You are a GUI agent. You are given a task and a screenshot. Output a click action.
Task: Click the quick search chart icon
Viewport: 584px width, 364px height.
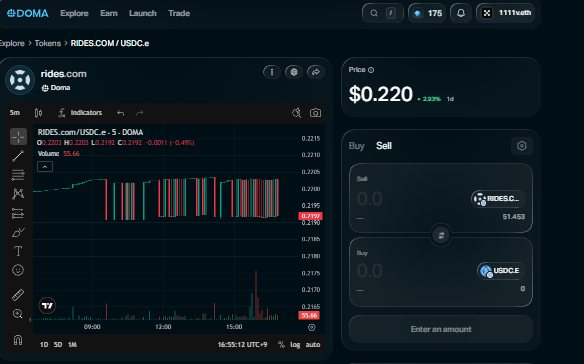coord(296,113)
